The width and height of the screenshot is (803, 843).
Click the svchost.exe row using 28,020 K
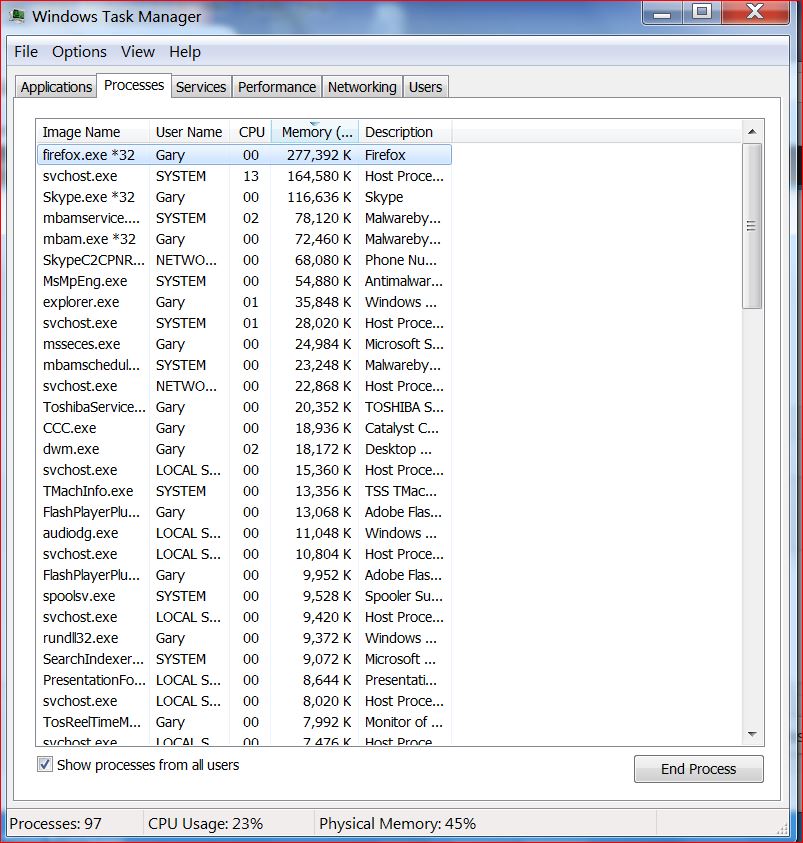click(244, 323)
